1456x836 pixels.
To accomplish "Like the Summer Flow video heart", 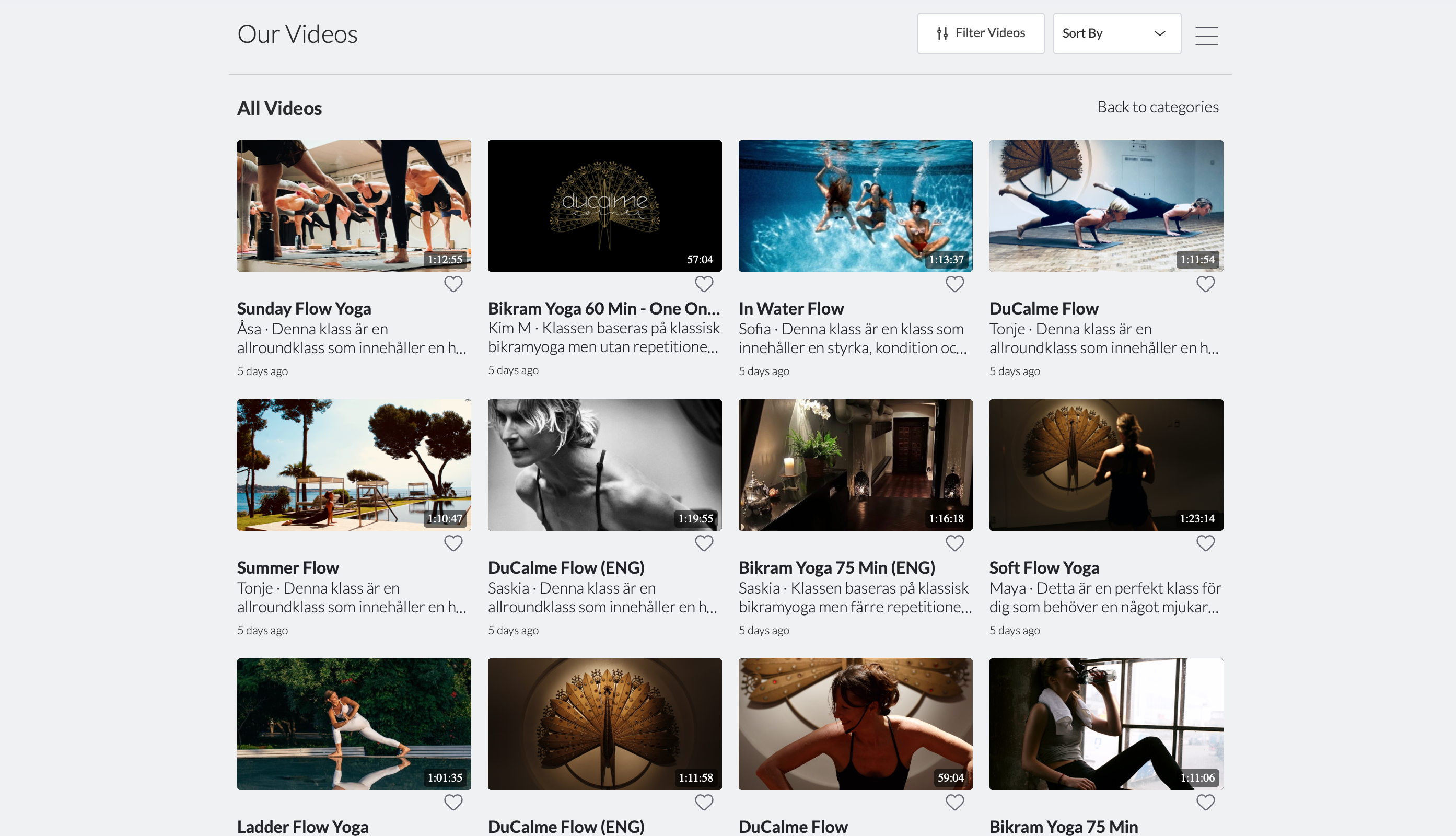I will (453, 542).
